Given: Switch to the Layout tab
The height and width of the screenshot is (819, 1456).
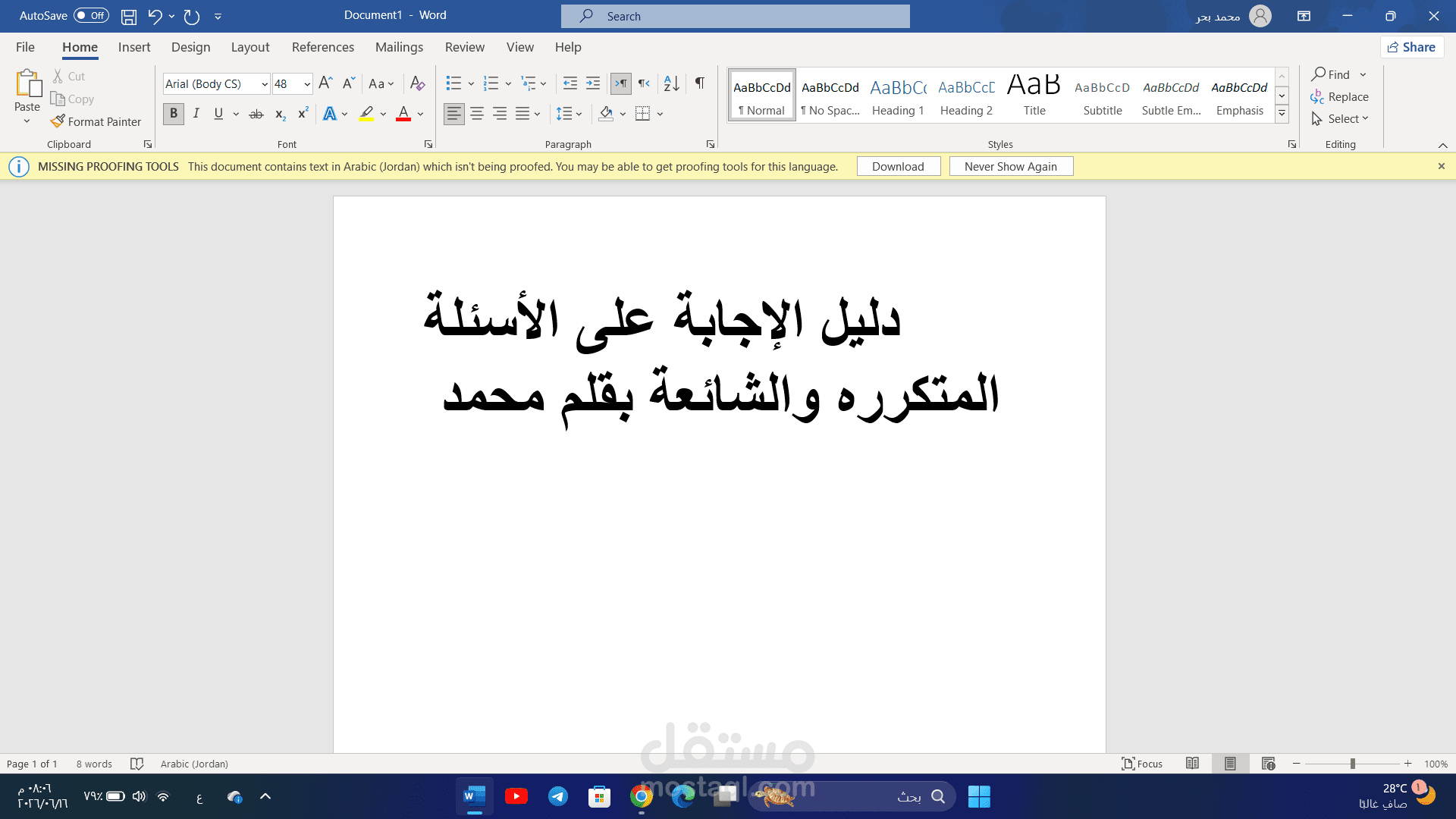Looking at the screenshot, I should pyautogui.click(x=250, y=47).
